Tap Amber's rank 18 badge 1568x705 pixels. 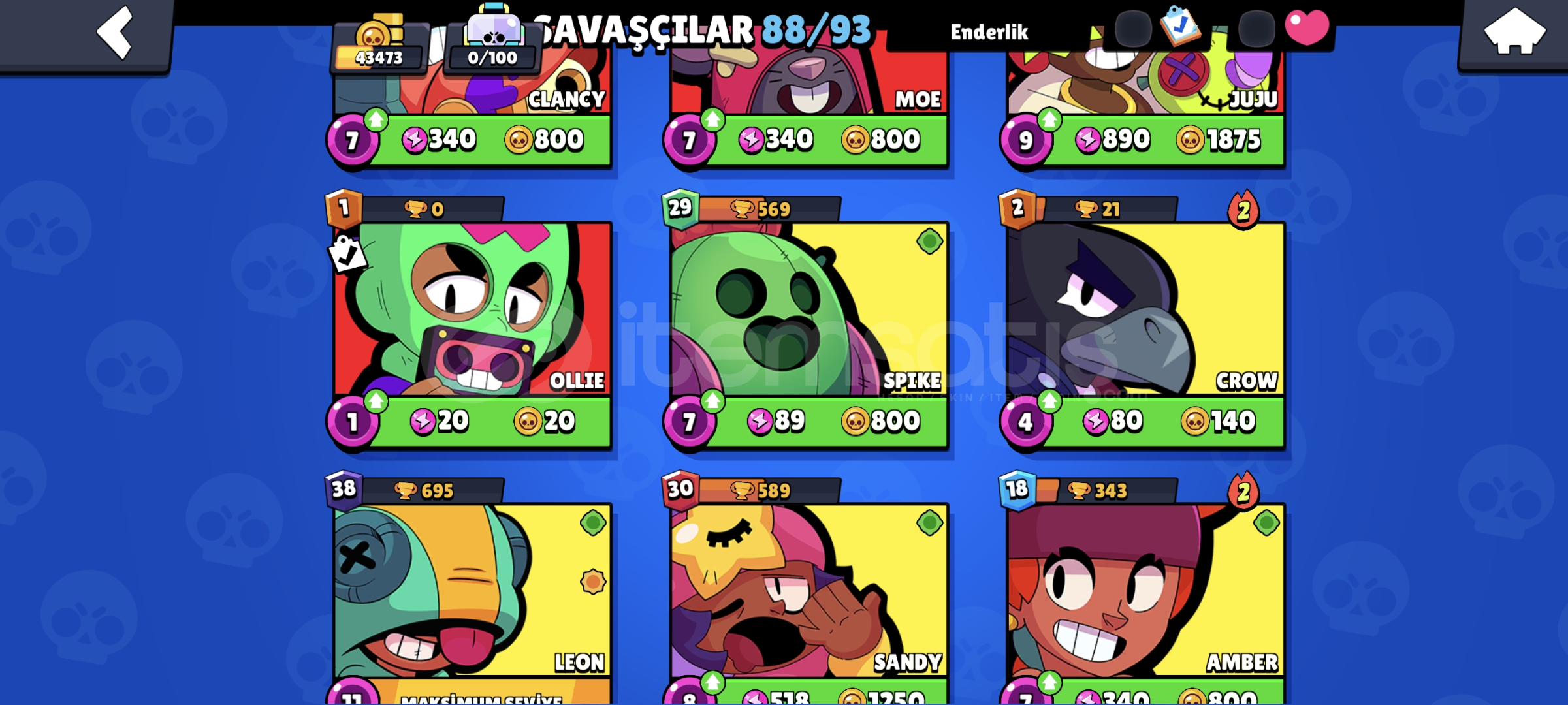pos(1017,489)
